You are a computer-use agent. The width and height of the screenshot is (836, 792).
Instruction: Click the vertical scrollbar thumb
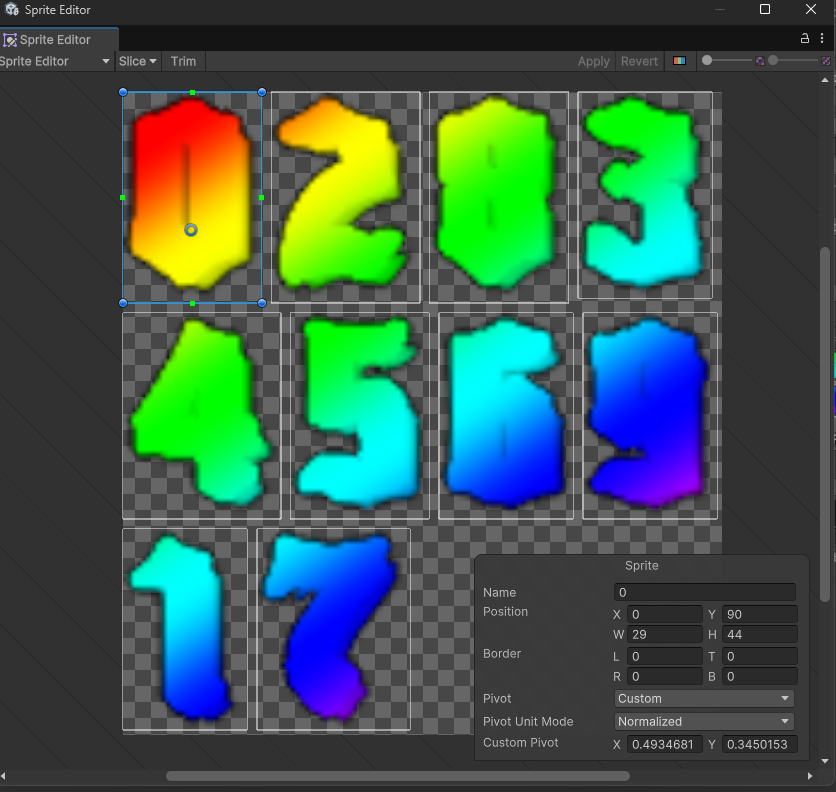824,425
